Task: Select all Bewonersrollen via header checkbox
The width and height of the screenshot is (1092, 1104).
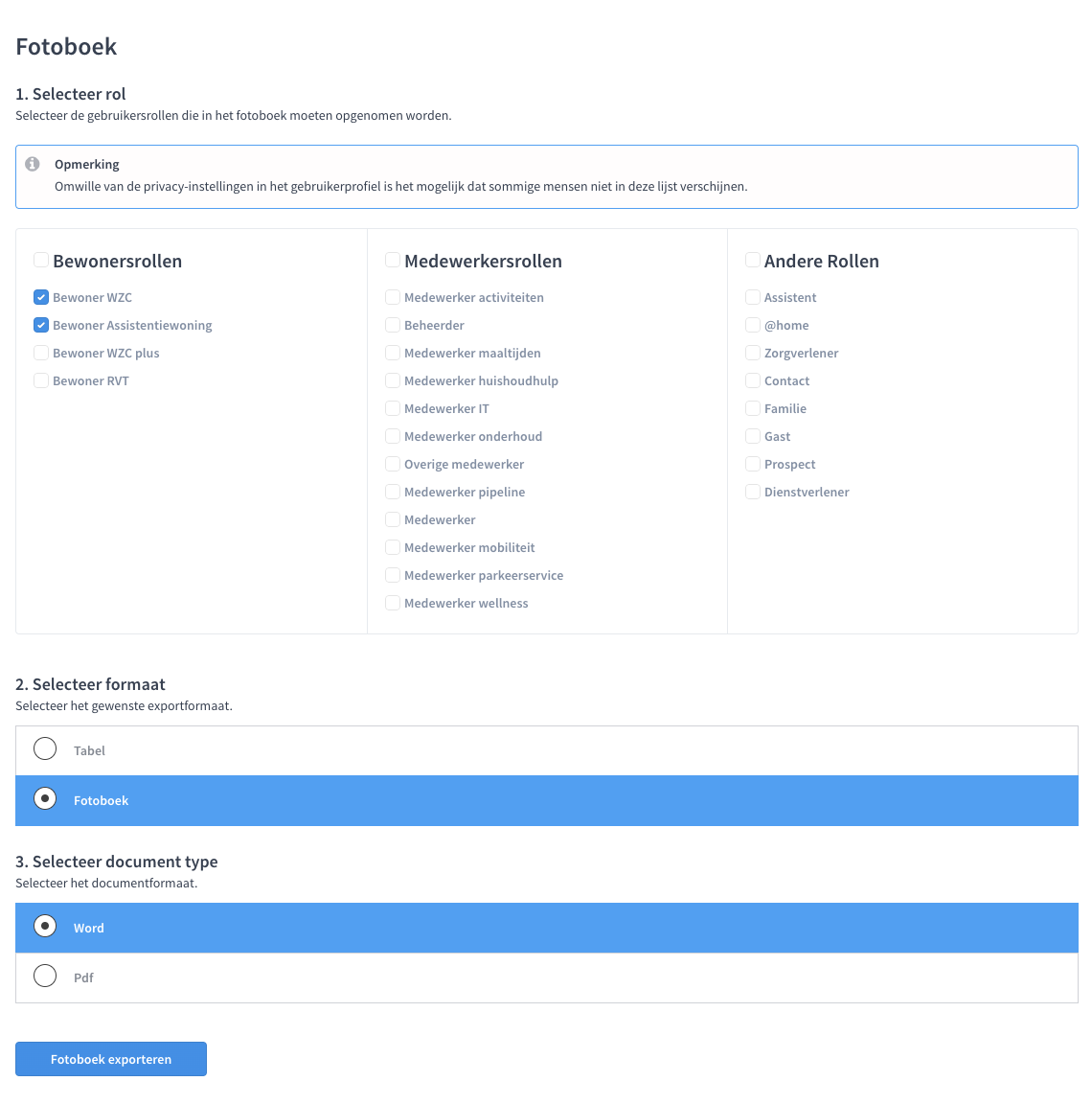Action: click(x=41, y=260)
